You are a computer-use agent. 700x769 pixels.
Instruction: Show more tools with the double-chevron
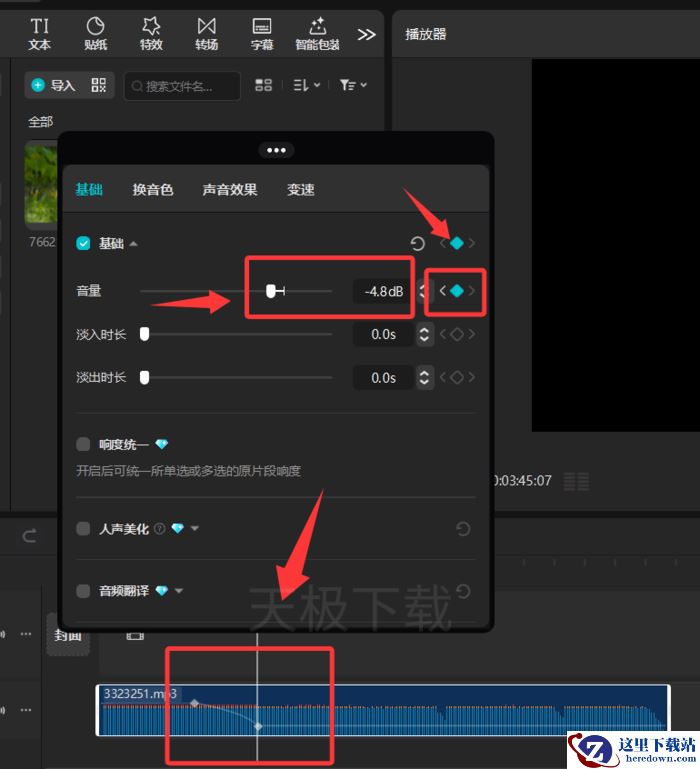click(x=366, y=34)
